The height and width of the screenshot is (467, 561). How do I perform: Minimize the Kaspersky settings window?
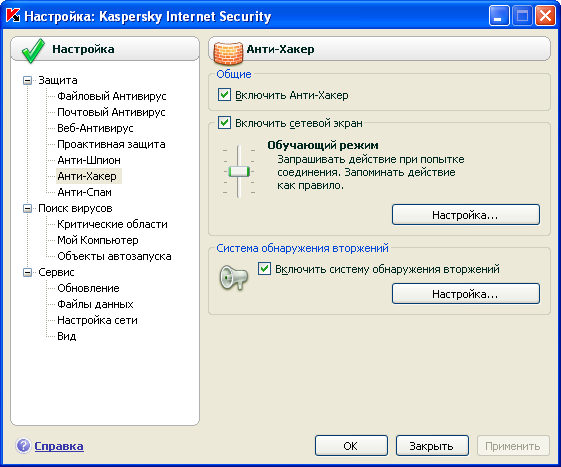499,16
